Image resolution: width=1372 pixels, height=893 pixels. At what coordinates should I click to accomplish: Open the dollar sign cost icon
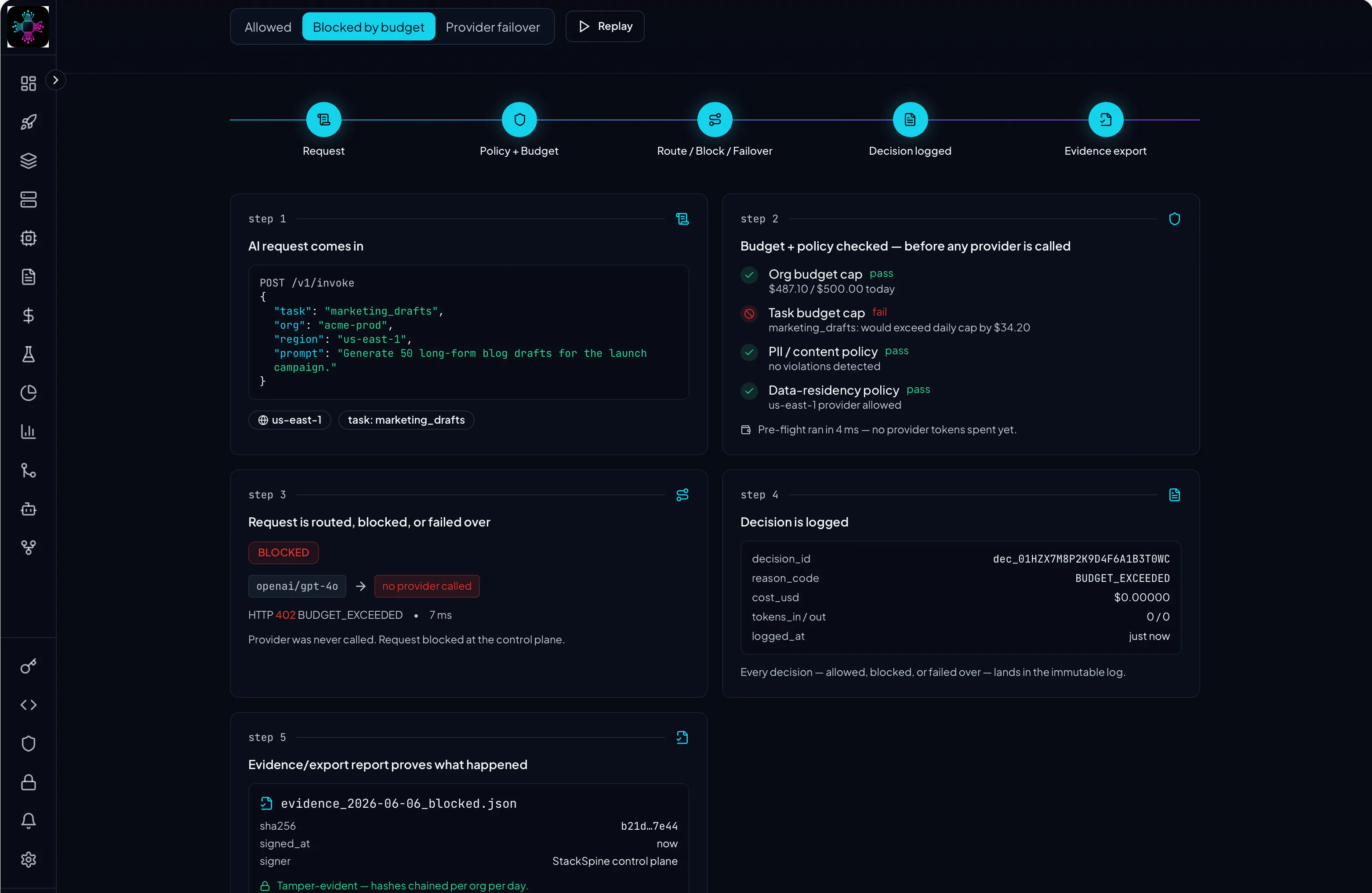pos(28,316)
